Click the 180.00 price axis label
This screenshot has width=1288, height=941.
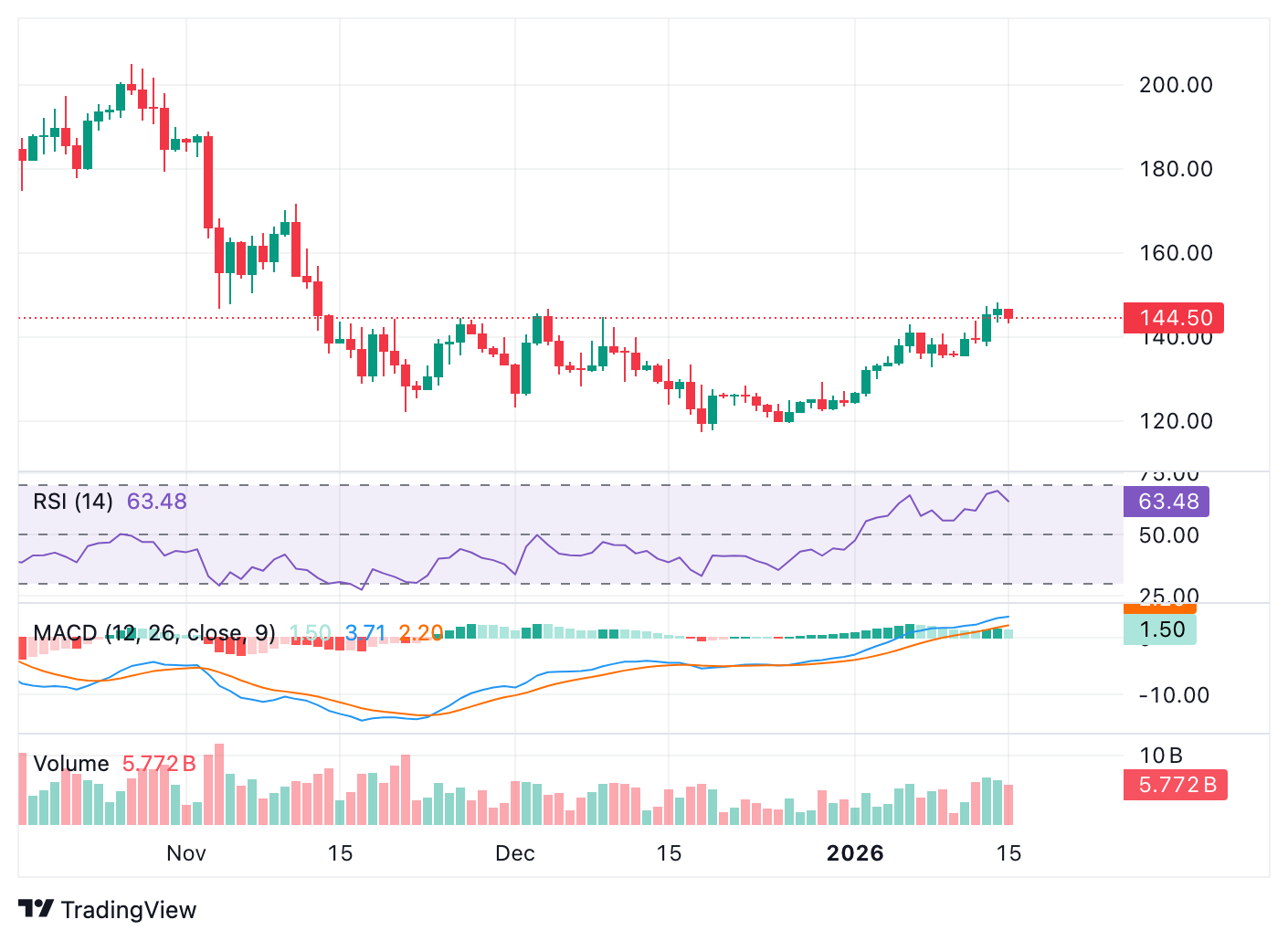tap(1176, 169)
